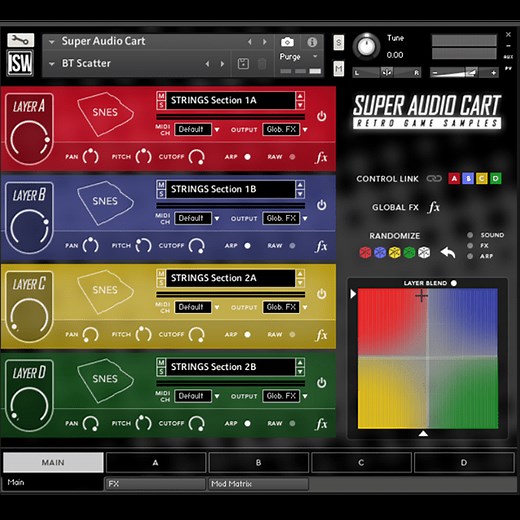Open the info icon in header
This screenshot has height=520, width=520.
pos(312,42)
